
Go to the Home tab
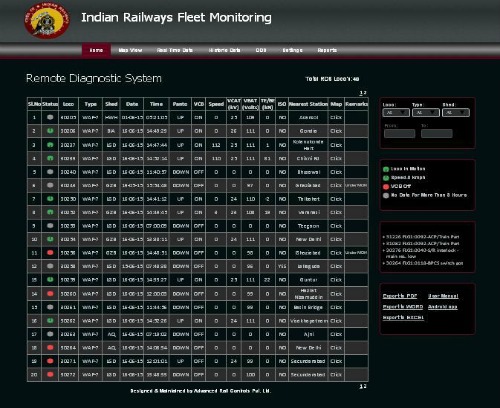coord(96,50)
